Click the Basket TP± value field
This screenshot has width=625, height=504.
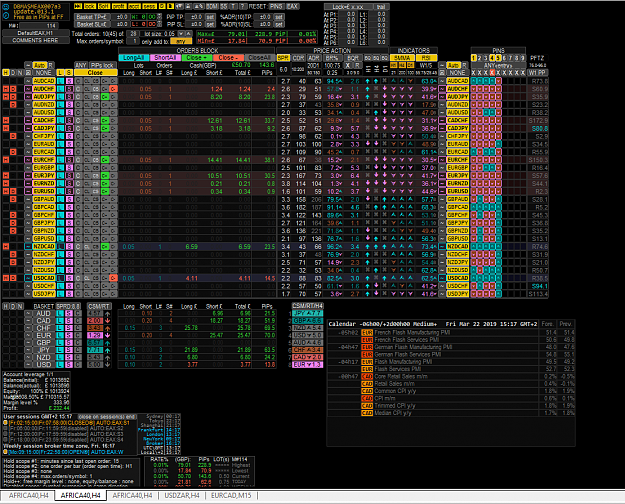click(119, 17)
